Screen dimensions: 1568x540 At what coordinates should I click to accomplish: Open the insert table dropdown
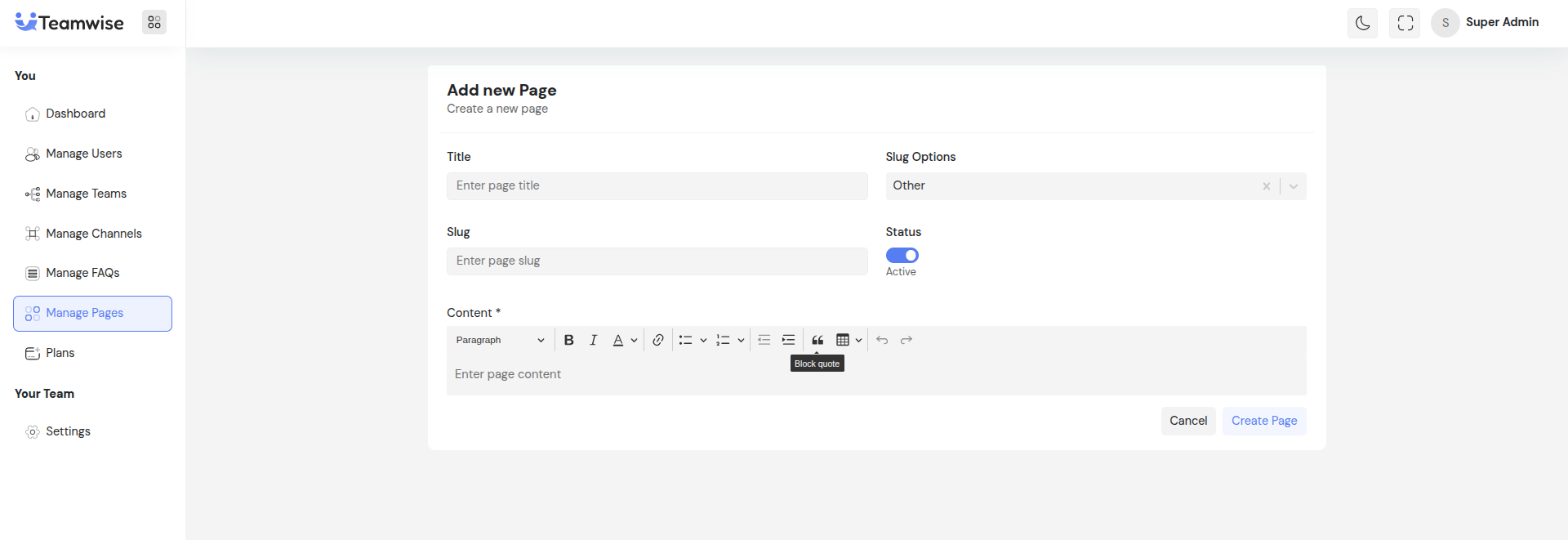tap(849, 340)
